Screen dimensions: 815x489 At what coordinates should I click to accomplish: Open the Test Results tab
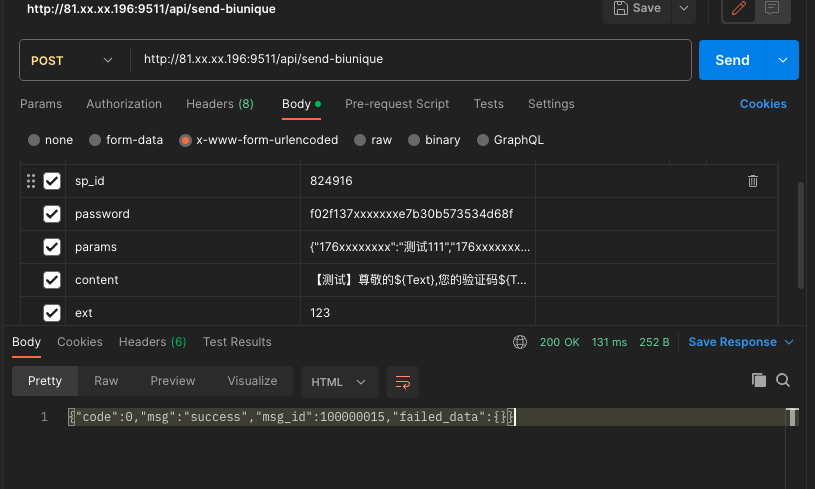click(x=237, y=342)
